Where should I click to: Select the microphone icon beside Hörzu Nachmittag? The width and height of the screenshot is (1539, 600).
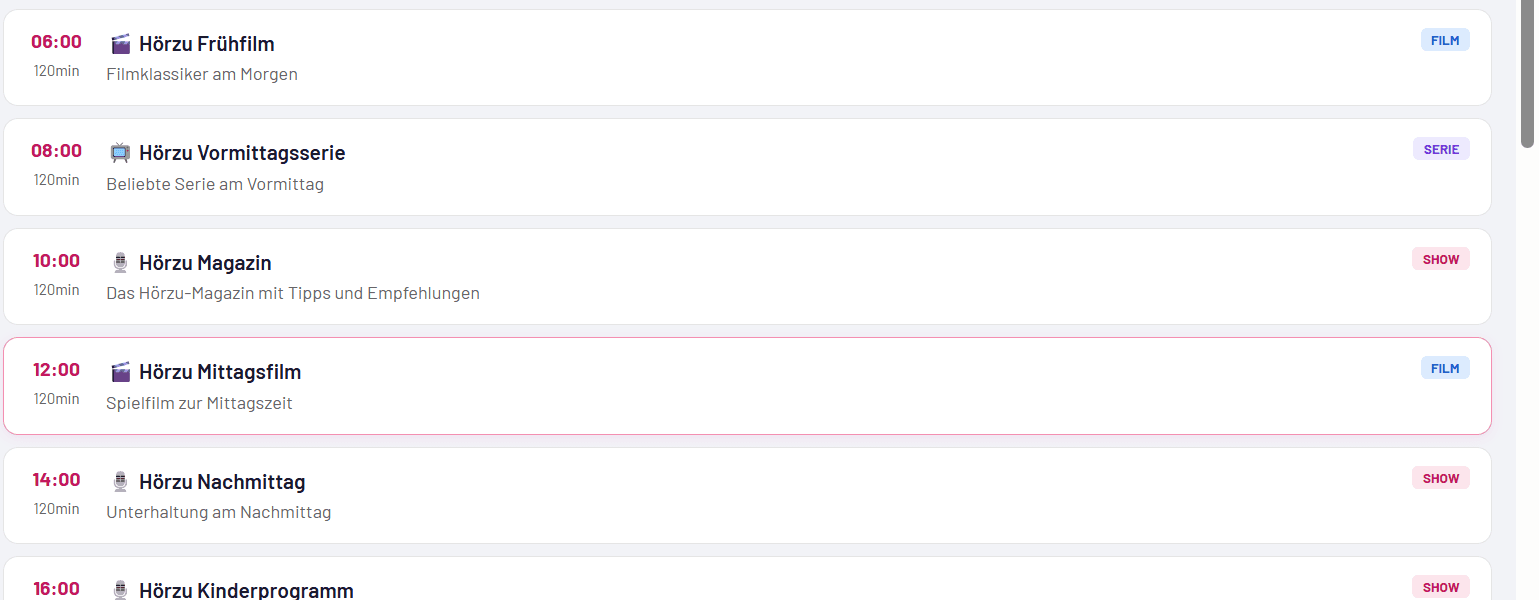(120, 479)
